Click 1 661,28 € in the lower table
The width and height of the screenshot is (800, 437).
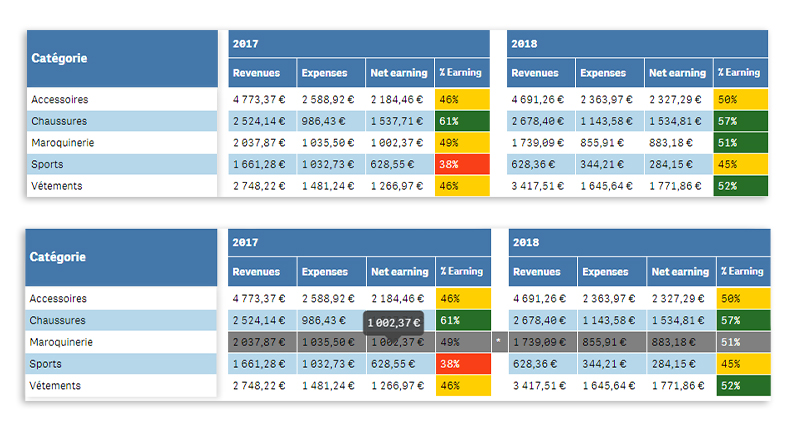259,364
